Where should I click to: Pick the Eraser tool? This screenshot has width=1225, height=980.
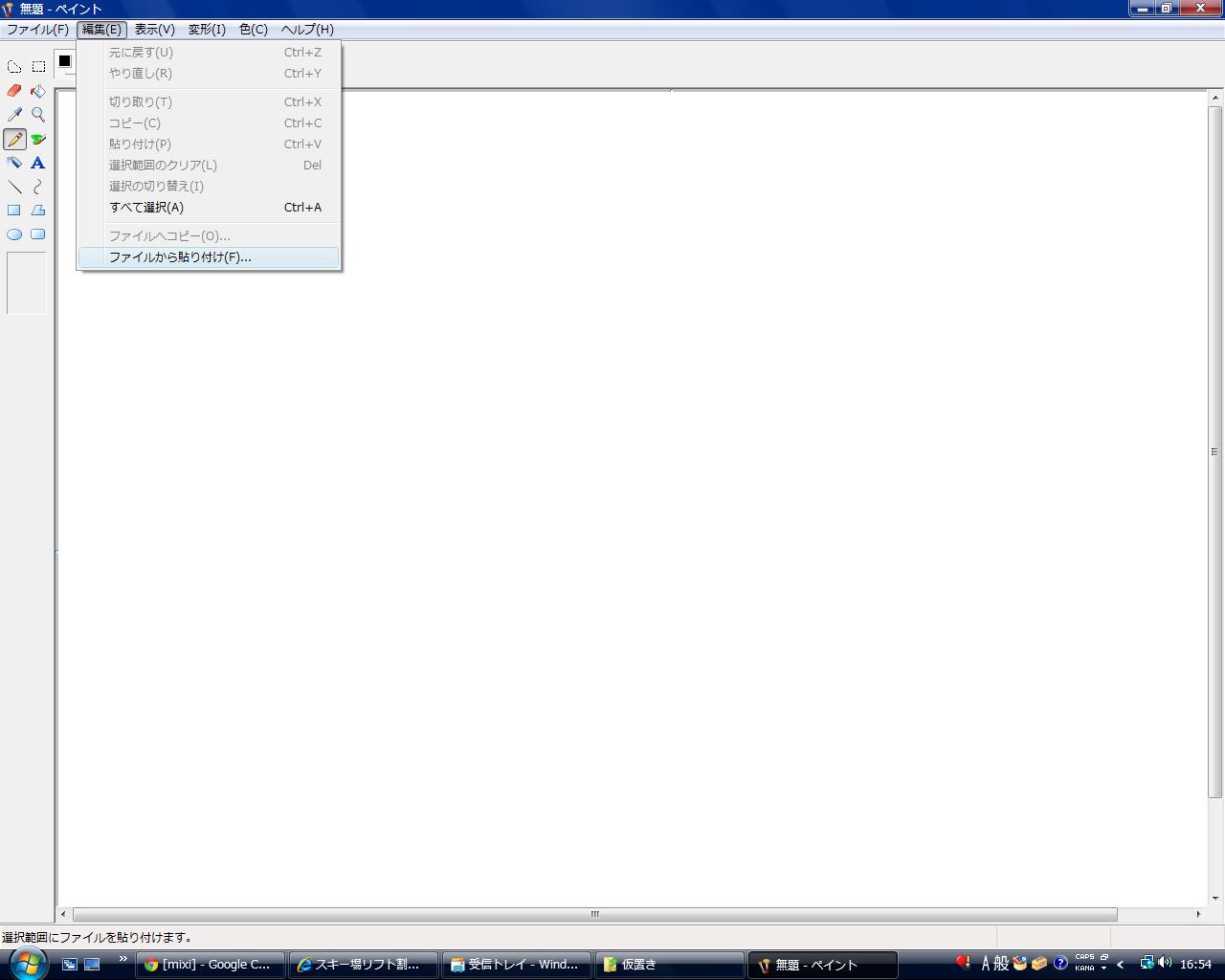point(14,91)
